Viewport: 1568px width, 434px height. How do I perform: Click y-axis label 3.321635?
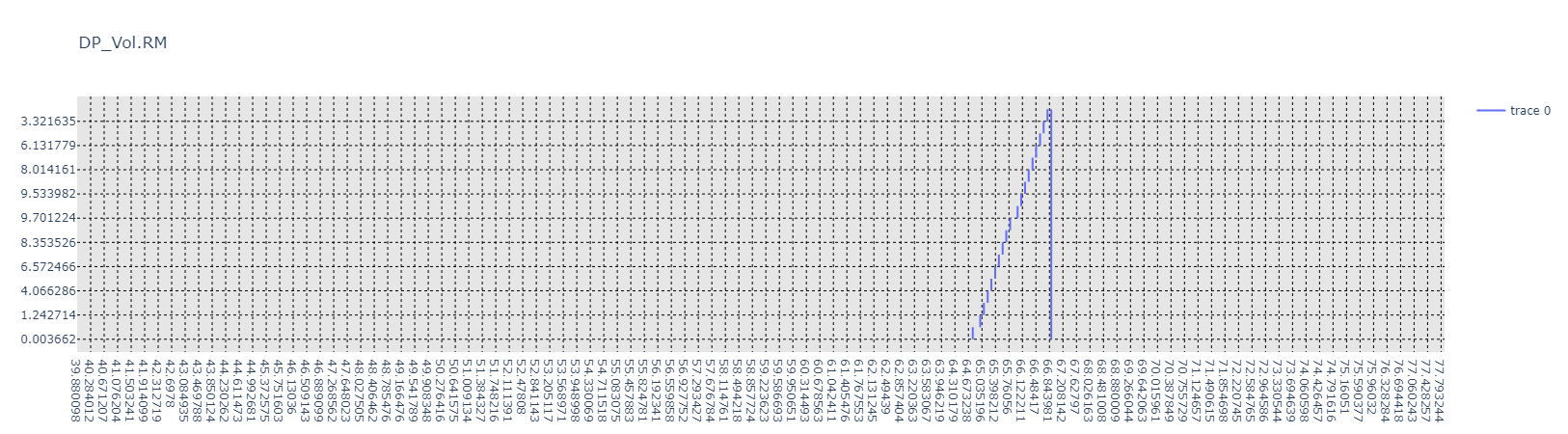coord(48,121)
